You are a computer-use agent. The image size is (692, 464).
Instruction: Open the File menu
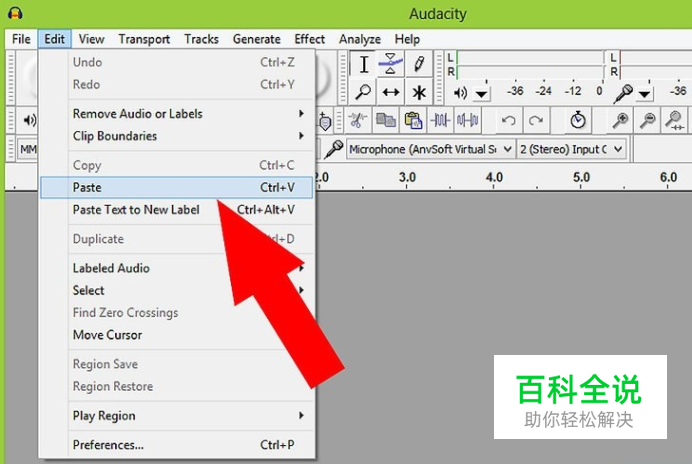[21, 39]
